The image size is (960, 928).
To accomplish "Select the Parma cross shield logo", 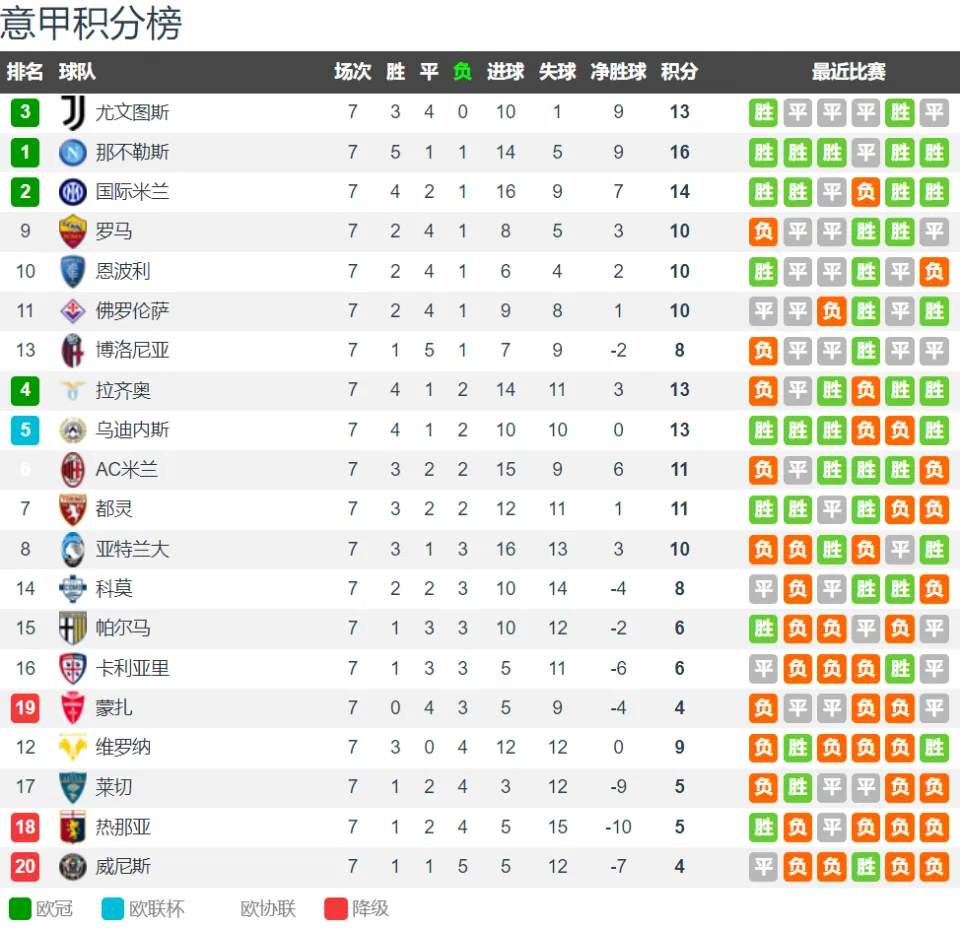I will coord(72,628).
